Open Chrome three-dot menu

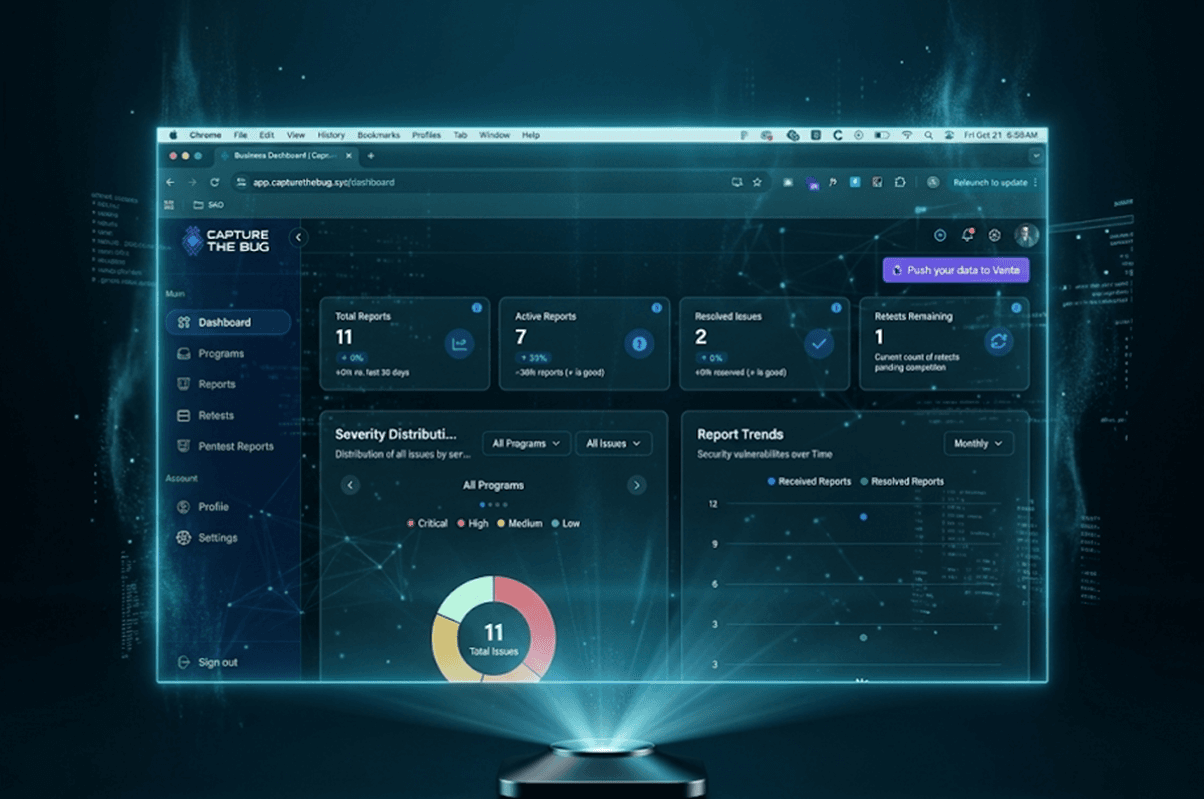[1036, 182]
